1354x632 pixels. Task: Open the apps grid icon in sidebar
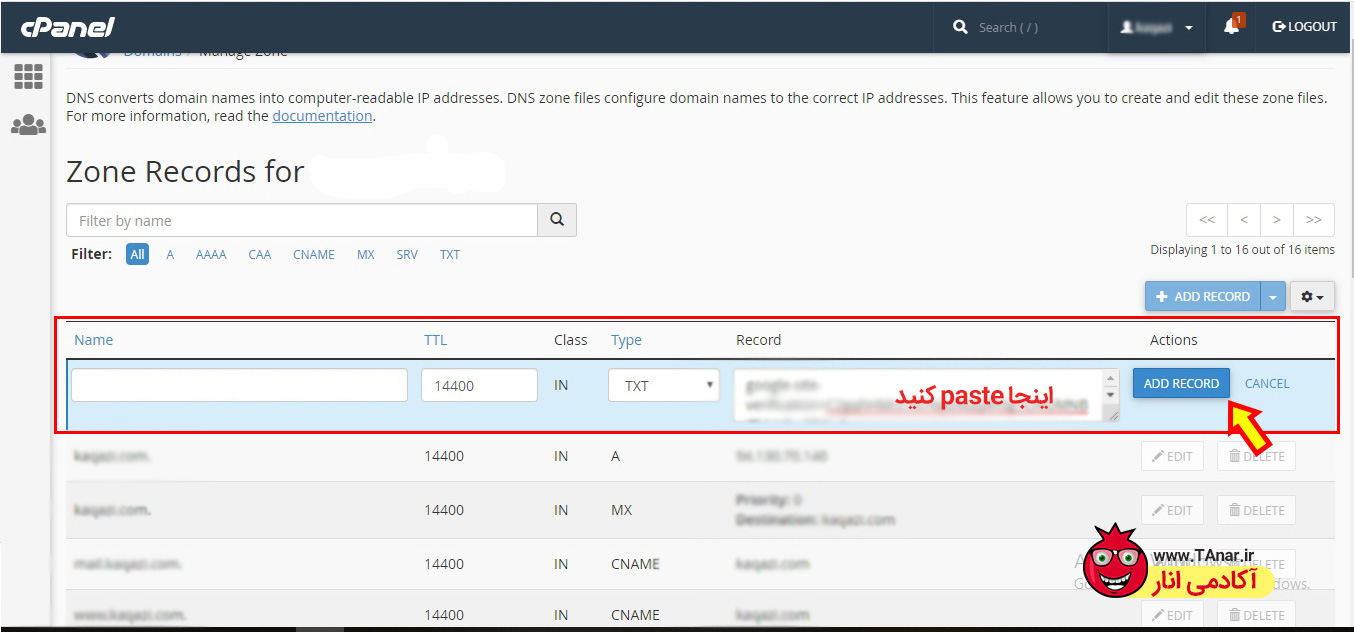click(28, 76)
